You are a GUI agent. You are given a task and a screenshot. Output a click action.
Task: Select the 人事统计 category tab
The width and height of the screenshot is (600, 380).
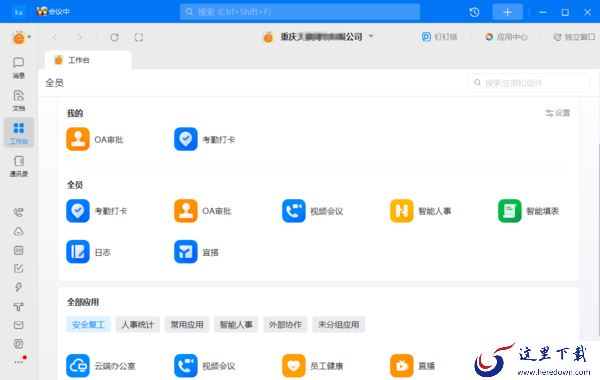[138, 325]
